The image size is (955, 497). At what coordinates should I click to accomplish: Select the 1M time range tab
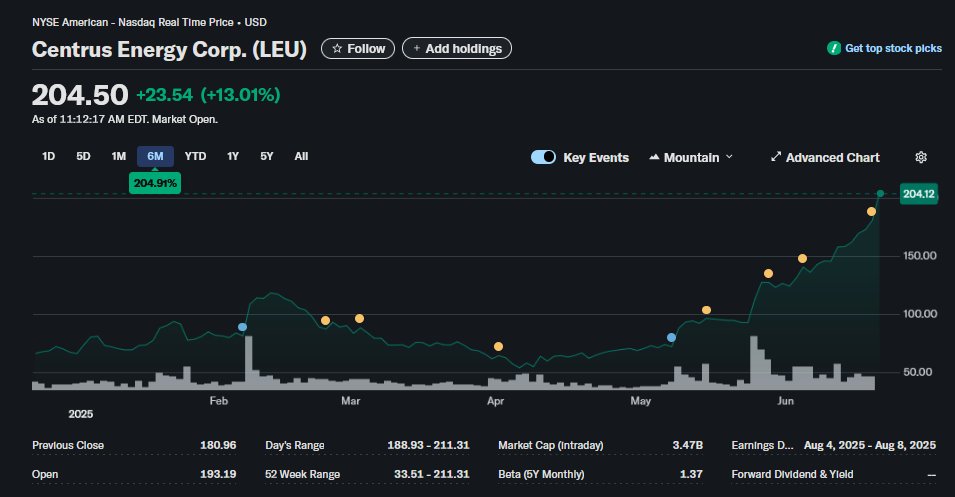click(118, 157)
